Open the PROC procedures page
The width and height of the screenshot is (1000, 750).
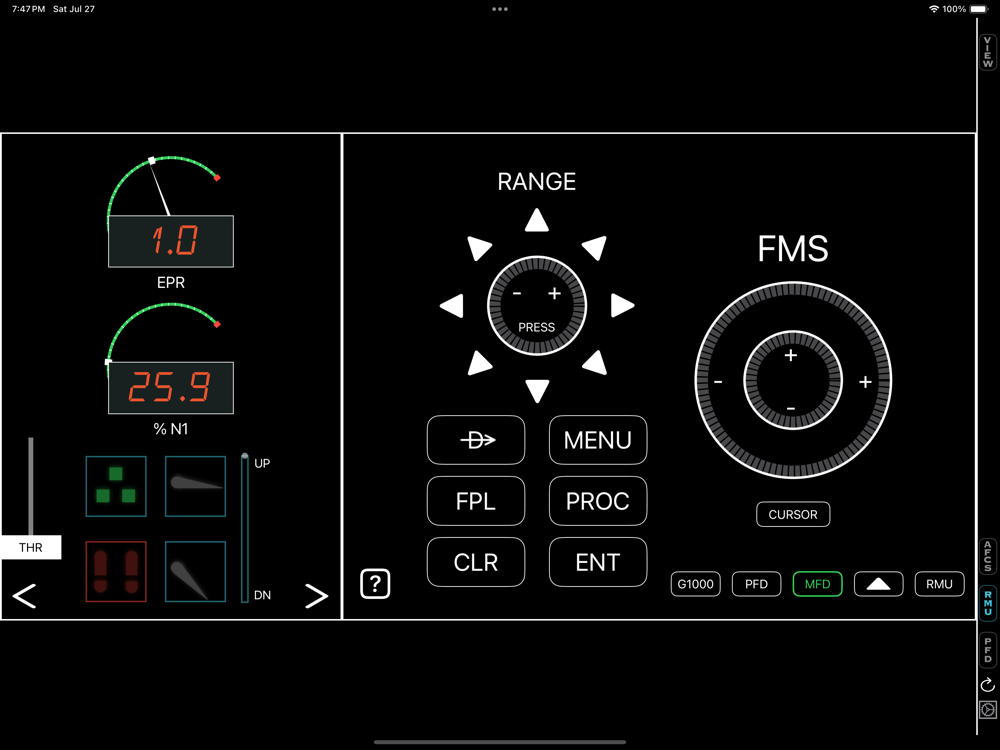[598, 501]
